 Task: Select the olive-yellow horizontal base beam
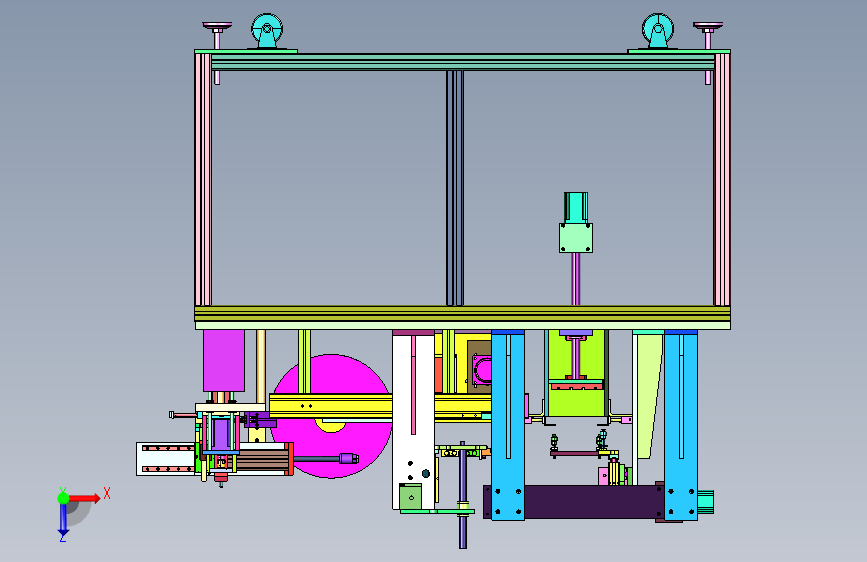tap(462, 314)
